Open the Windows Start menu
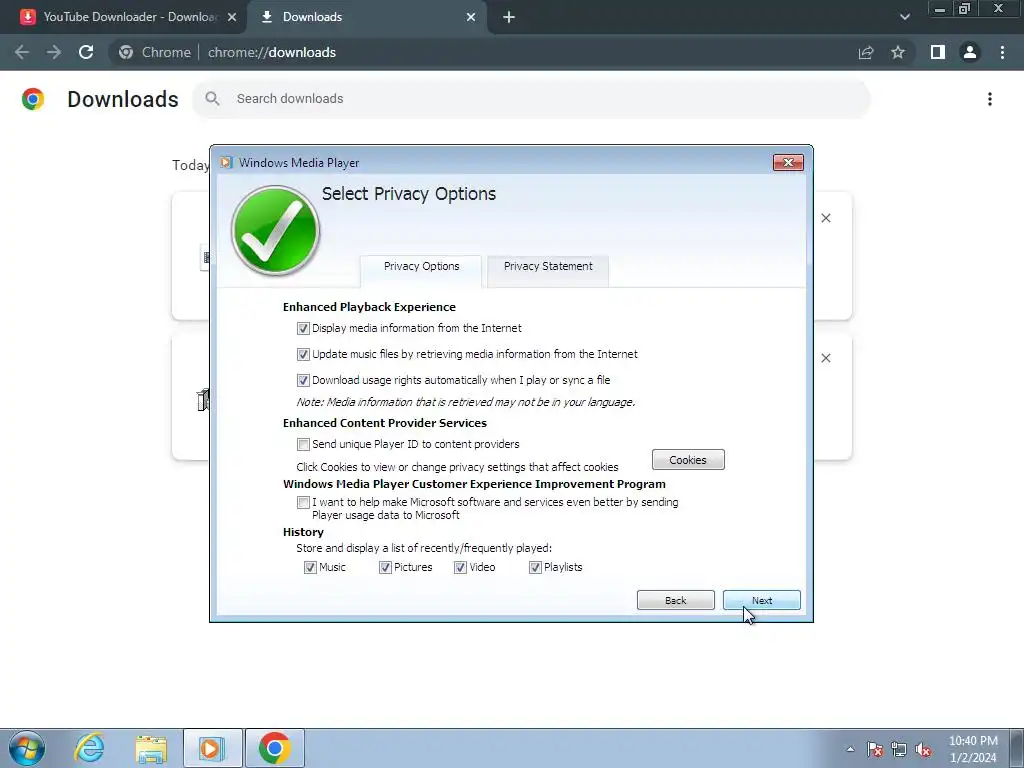 27,748
